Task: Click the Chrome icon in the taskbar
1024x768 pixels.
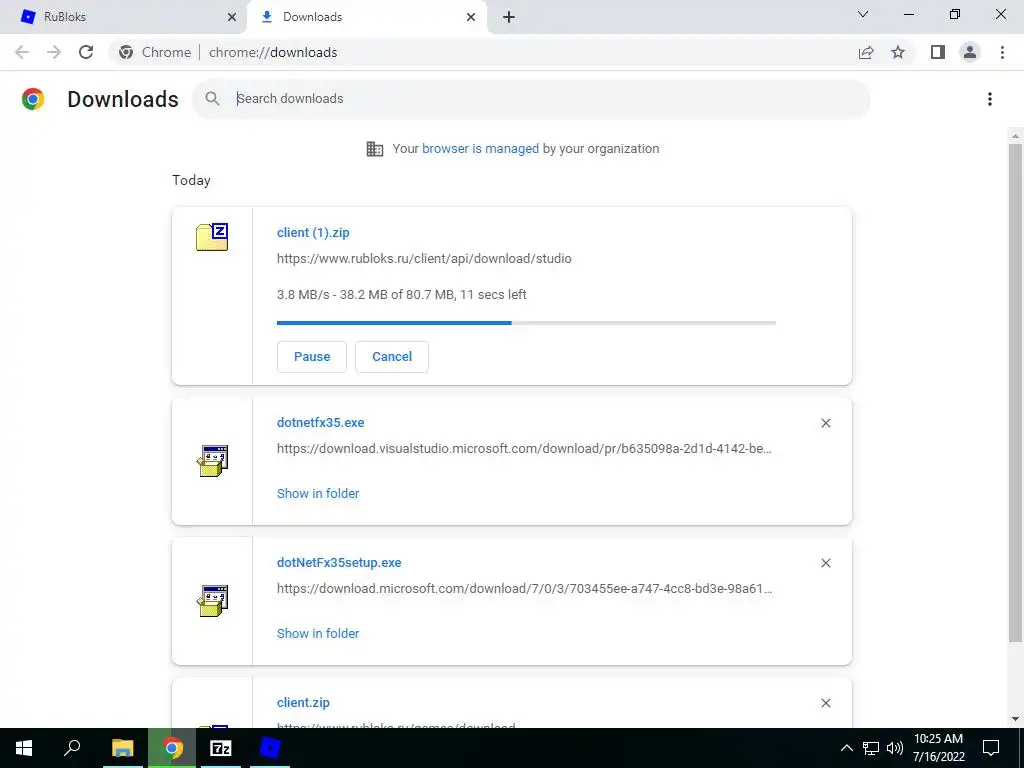Action: pos(172,748)
